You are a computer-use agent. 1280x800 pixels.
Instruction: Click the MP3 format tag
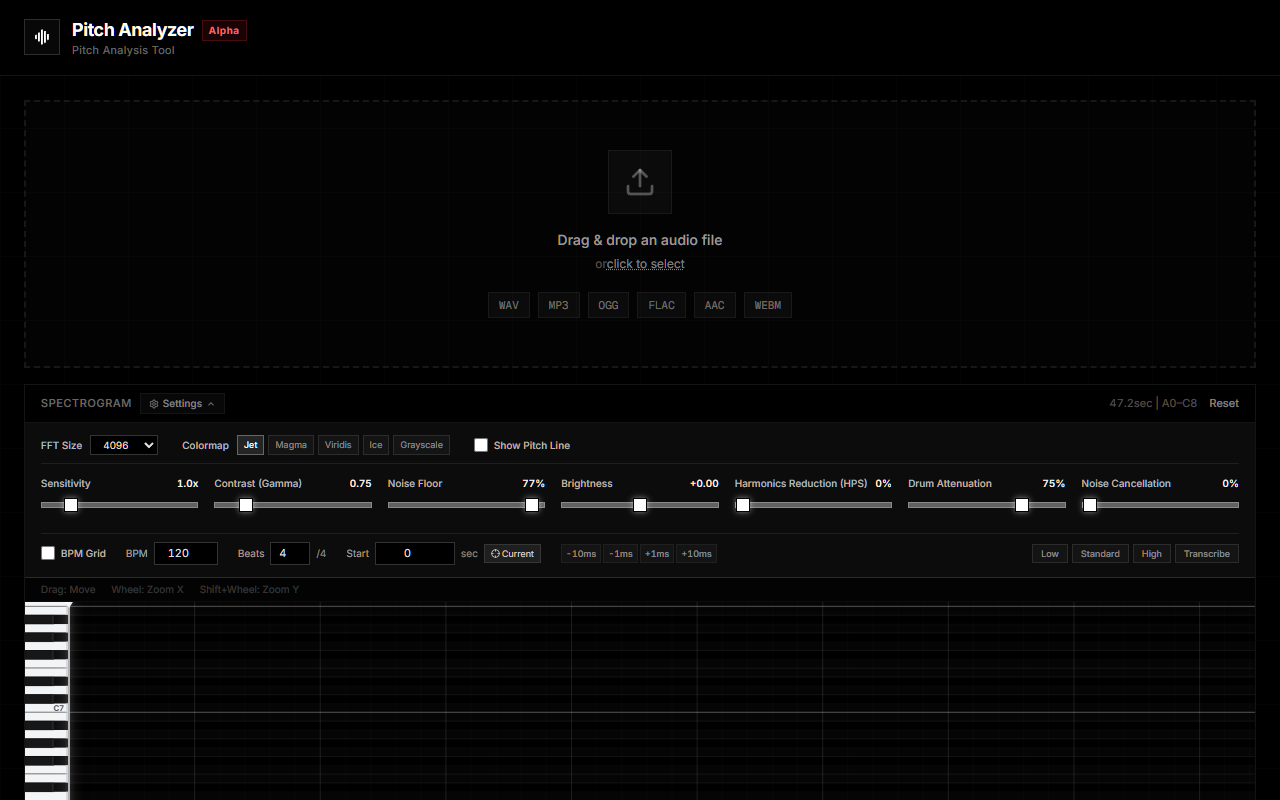[x=558, y=305]
